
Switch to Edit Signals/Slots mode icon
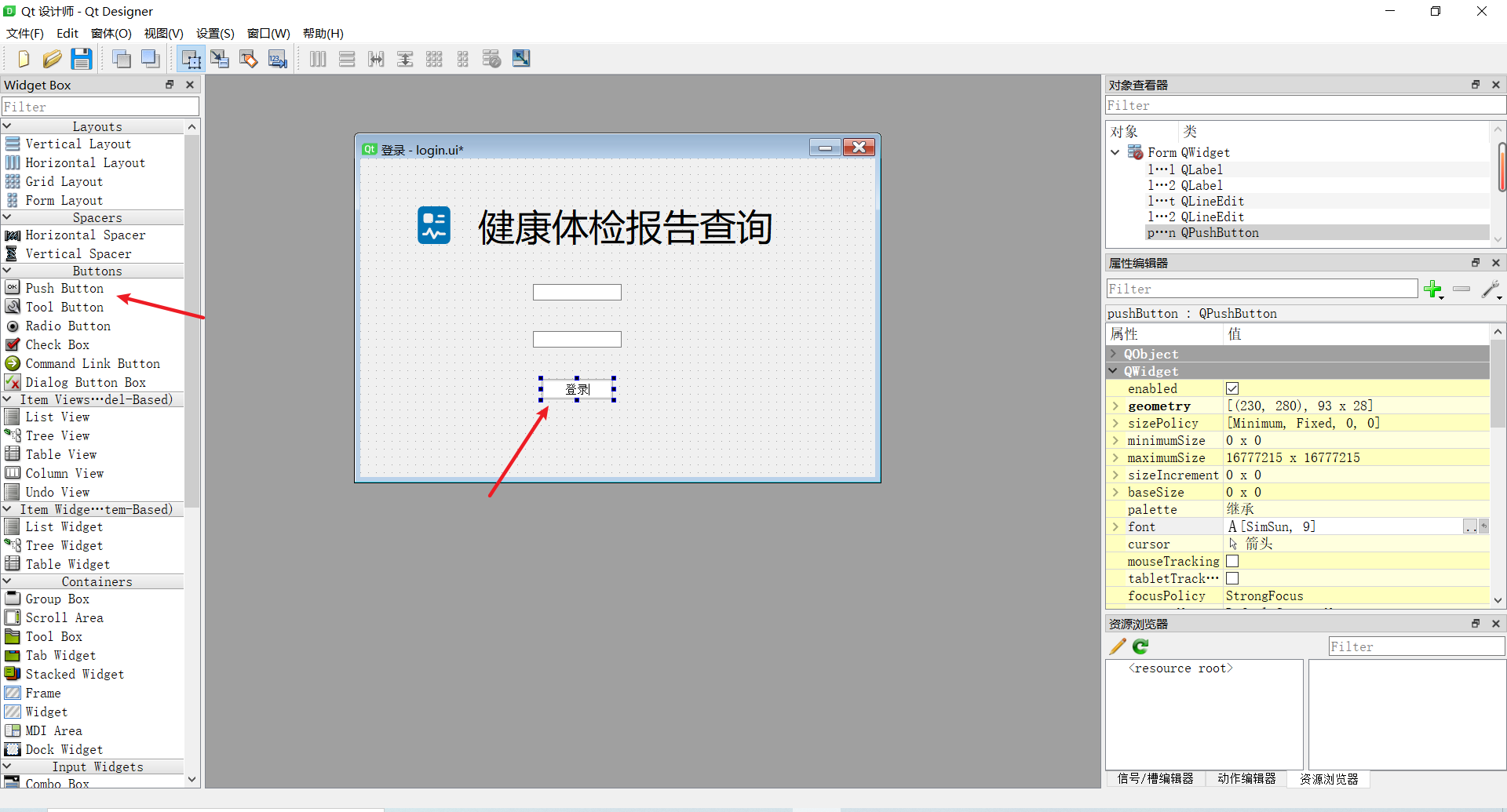pyautogui.click(x=220, y=59)
